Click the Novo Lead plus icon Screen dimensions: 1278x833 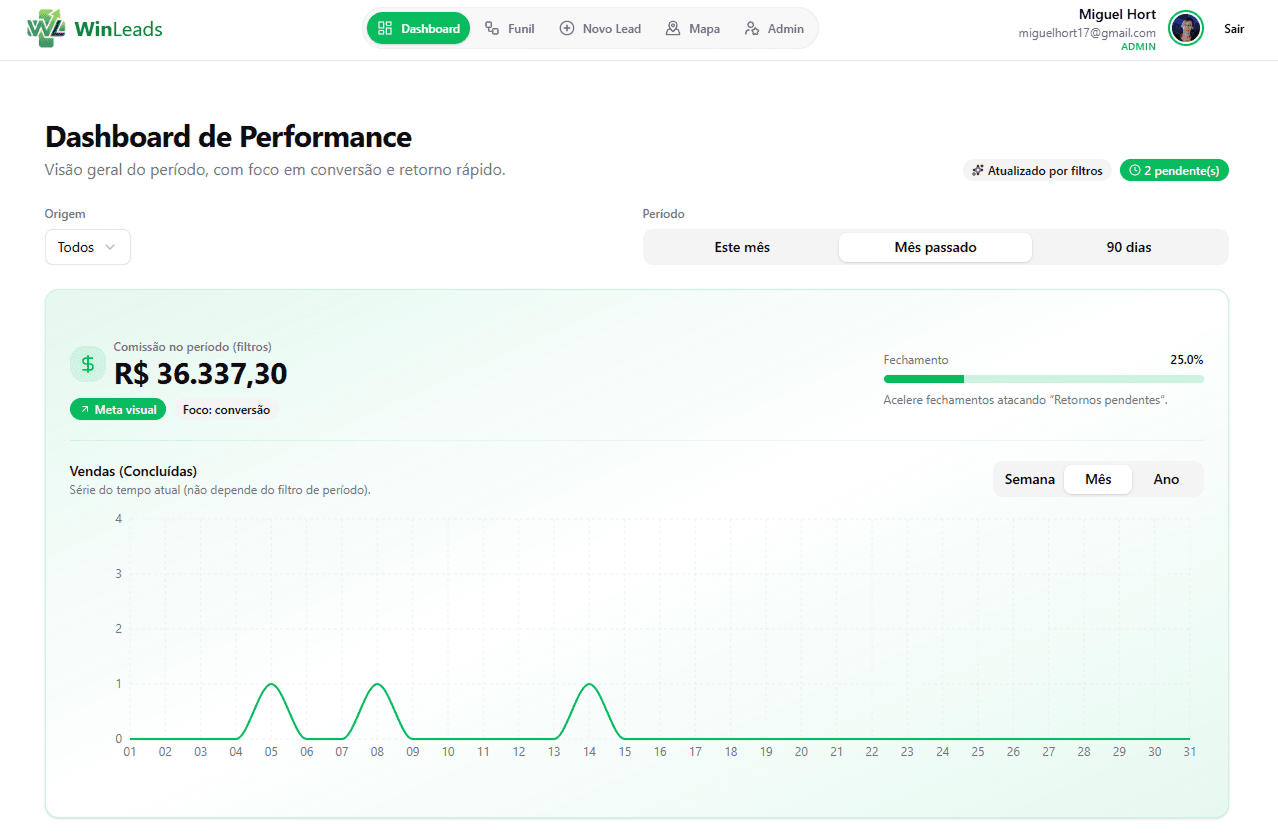tap(566, 29)
